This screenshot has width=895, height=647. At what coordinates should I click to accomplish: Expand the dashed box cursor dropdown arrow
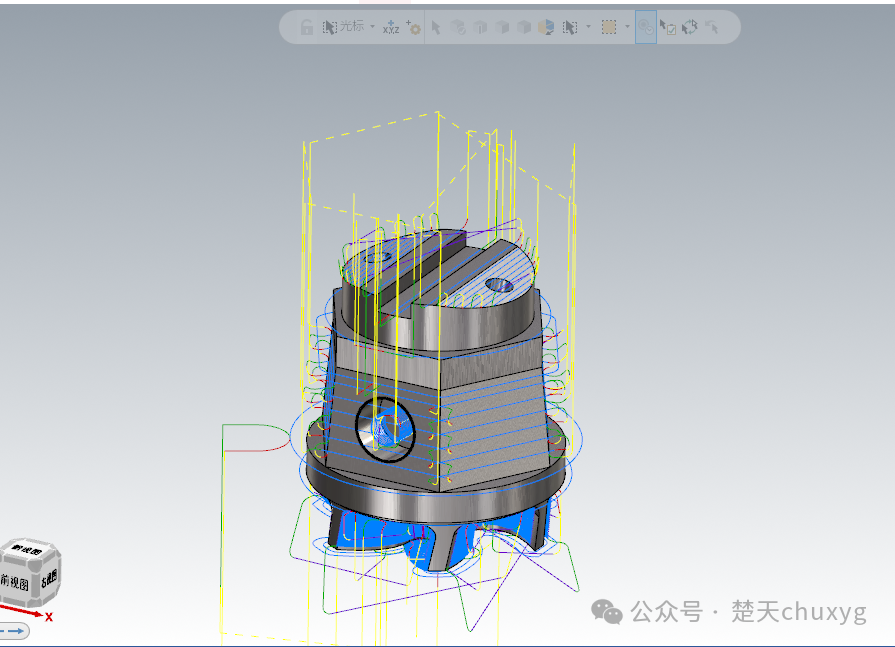coord(588,27)
